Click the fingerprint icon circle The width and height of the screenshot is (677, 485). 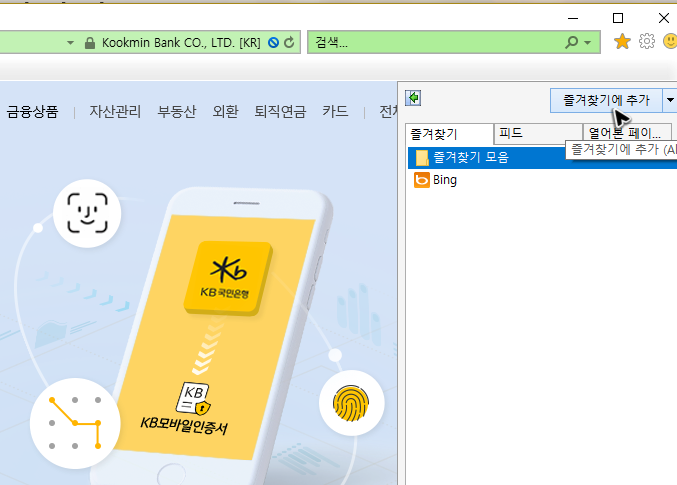click(351, 404)
